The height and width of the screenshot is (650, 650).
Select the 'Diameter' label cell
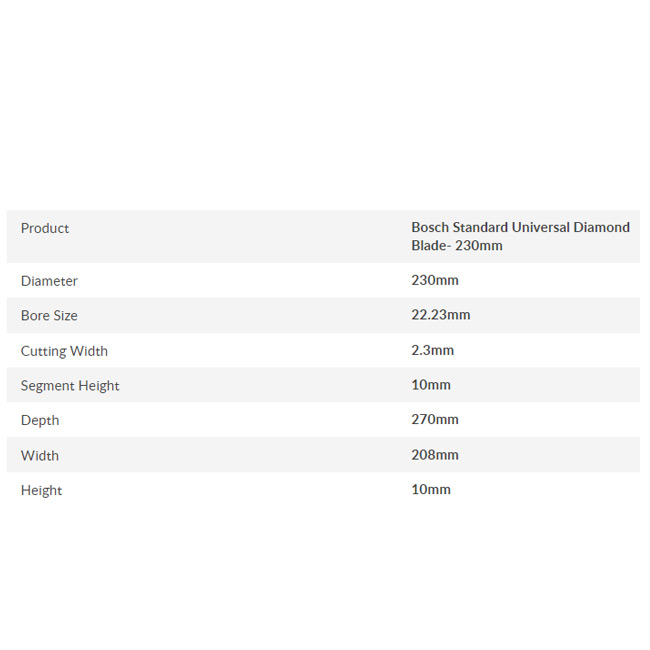coord(49,281)
